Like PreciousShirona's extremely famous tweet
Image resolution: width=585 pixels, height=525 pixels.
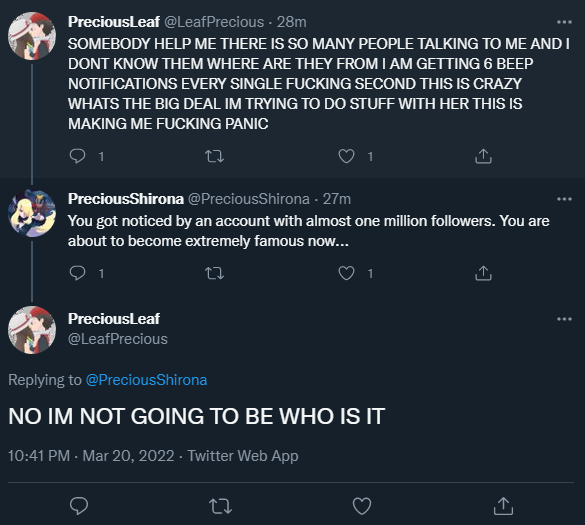coord(346,273)
